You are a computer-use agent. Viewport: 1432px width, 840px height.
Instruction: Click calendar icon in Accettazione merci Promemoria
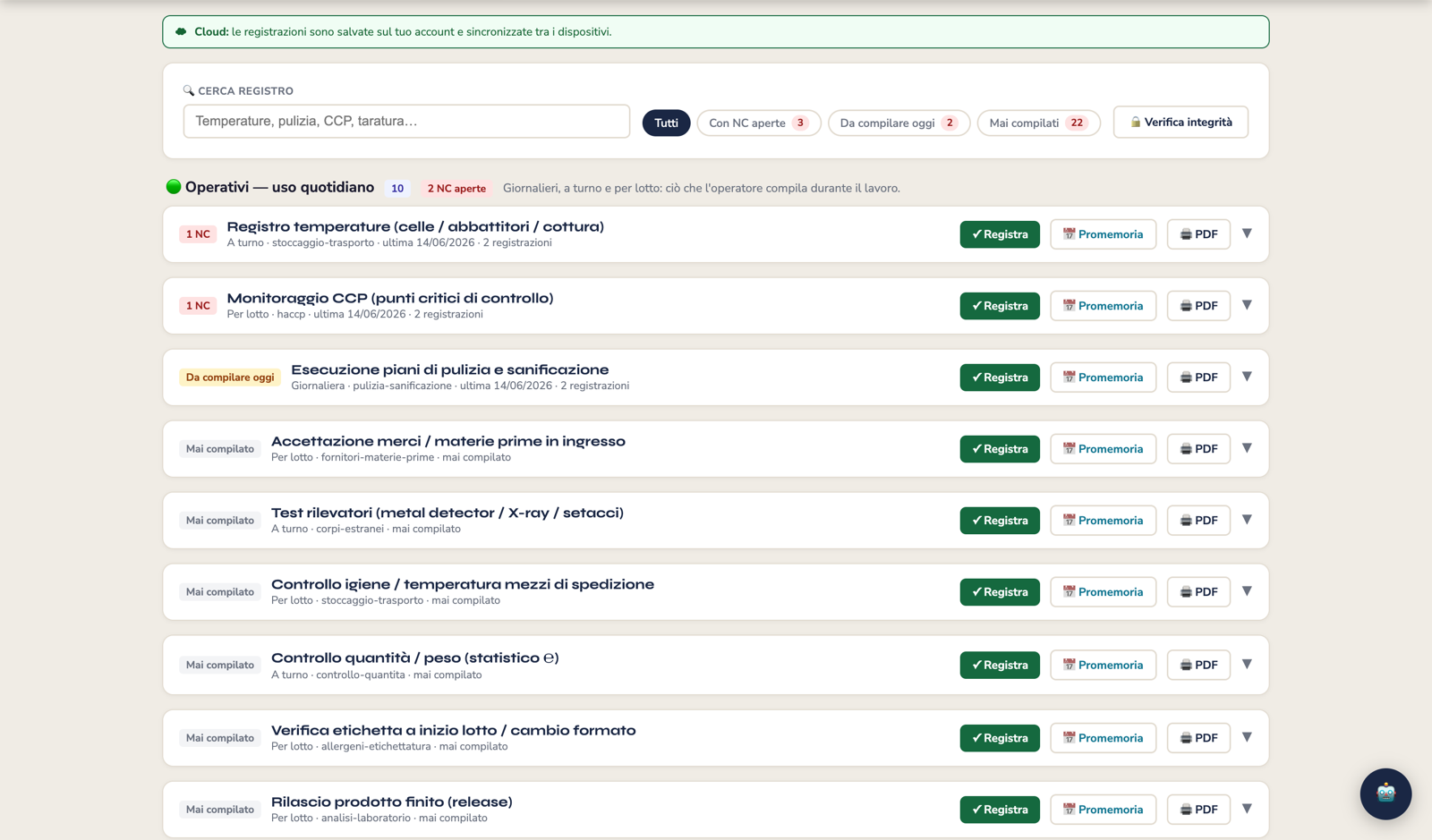pos(1069,449)
